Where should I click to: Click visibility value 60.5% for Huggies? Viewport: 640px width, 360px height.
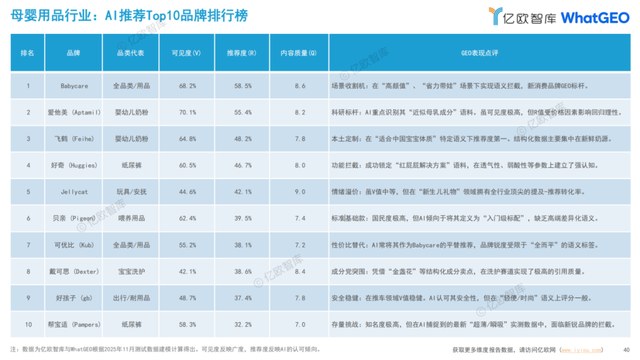click(187, 165)
